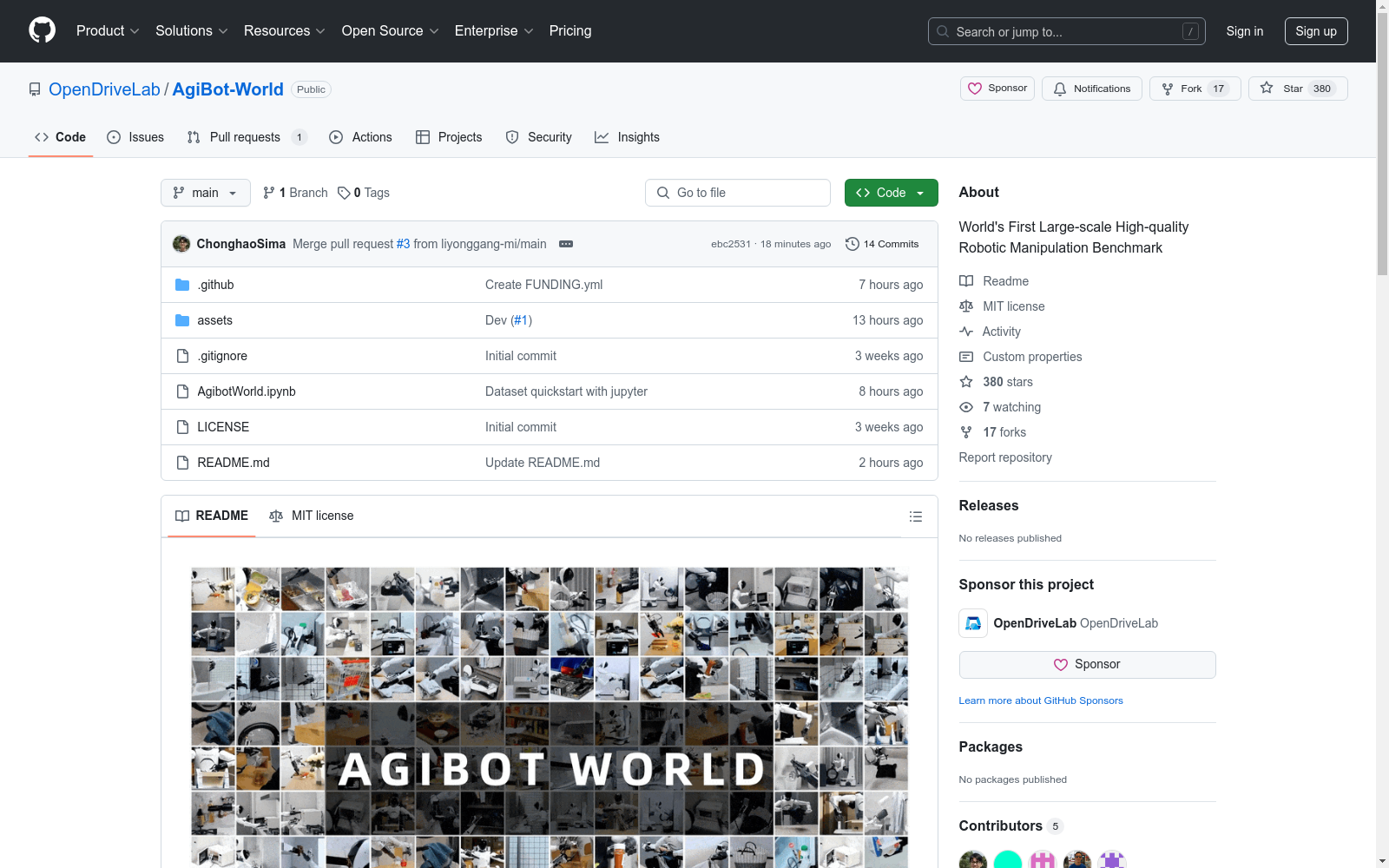Open the Releases section heading
Image resolution: width=1389 pixels, height=868 pixels.
[989, 505]
